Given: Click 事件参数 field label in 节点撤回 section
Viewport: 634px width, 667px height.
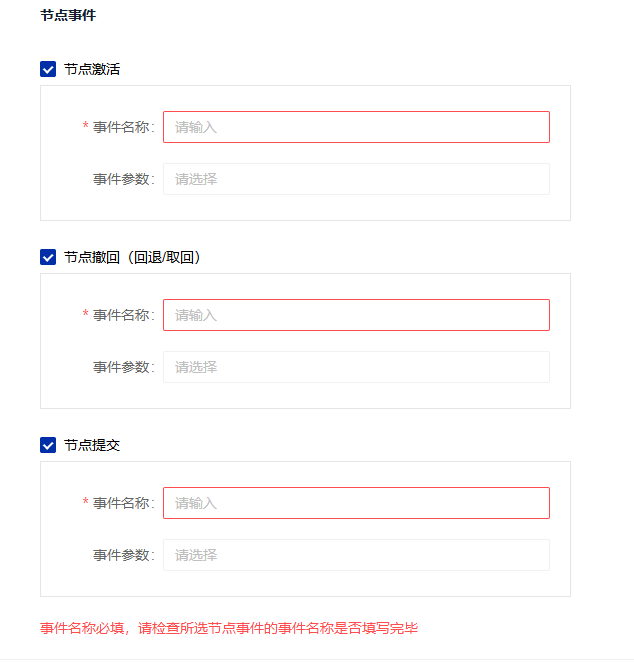Looking at the screenshot, I should [x=121, y=367].
